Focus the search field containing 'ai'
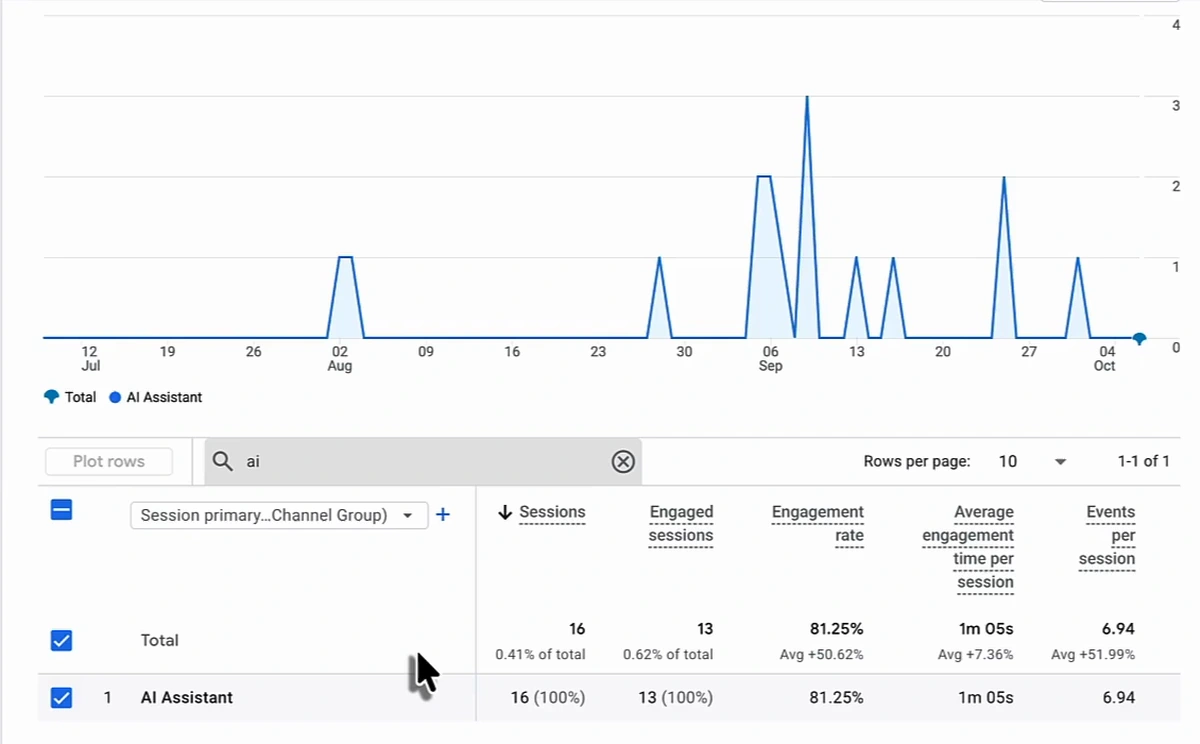This screenshot has width=1200, height=744. pyautogui.click(x=423, y=461)
